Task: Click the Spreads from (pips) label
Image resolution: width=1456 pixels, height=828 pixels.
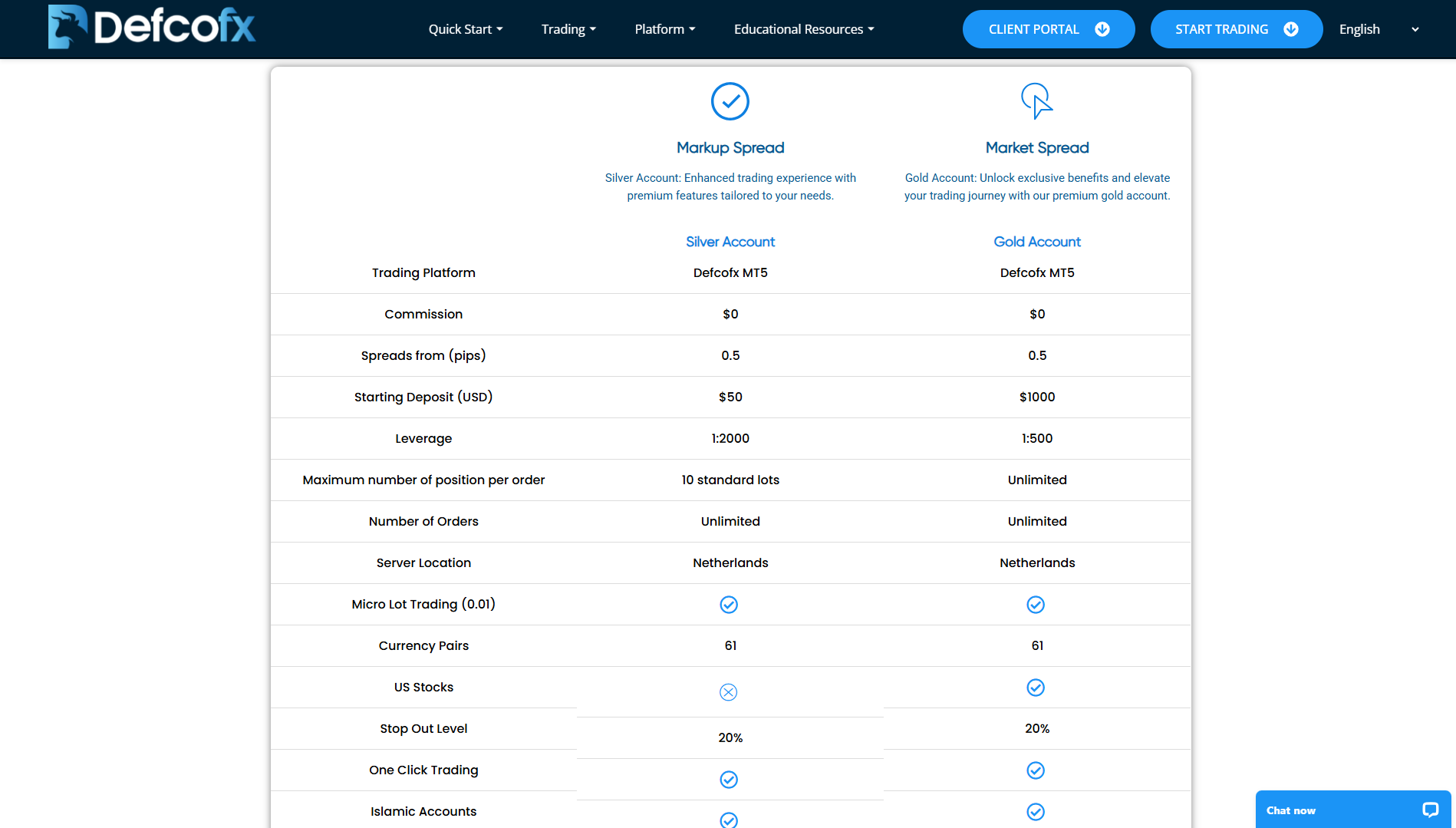Action: click(x=423, y=355)
